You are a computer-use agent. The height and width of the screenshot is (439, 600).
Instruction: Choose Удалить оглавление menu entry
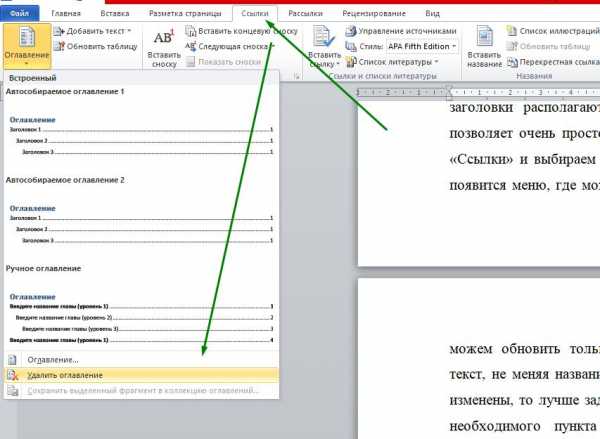141,375
